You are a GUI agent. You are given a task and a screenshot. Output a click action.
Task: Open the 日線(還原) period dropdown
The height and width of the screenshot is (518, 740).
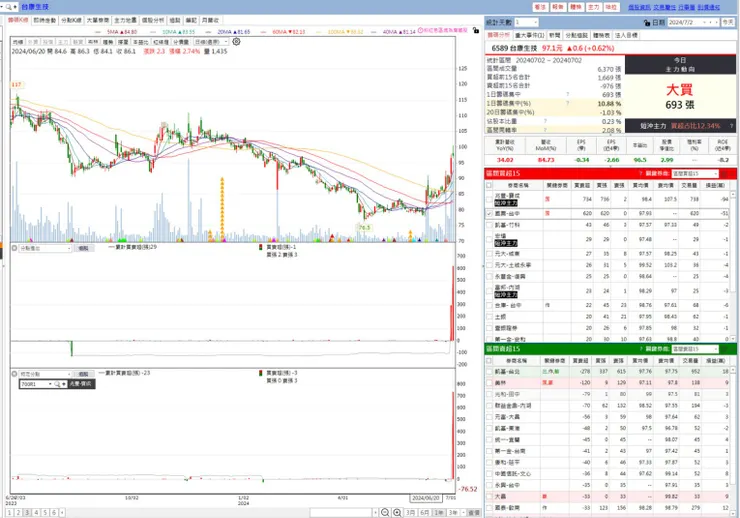[211, 42]
